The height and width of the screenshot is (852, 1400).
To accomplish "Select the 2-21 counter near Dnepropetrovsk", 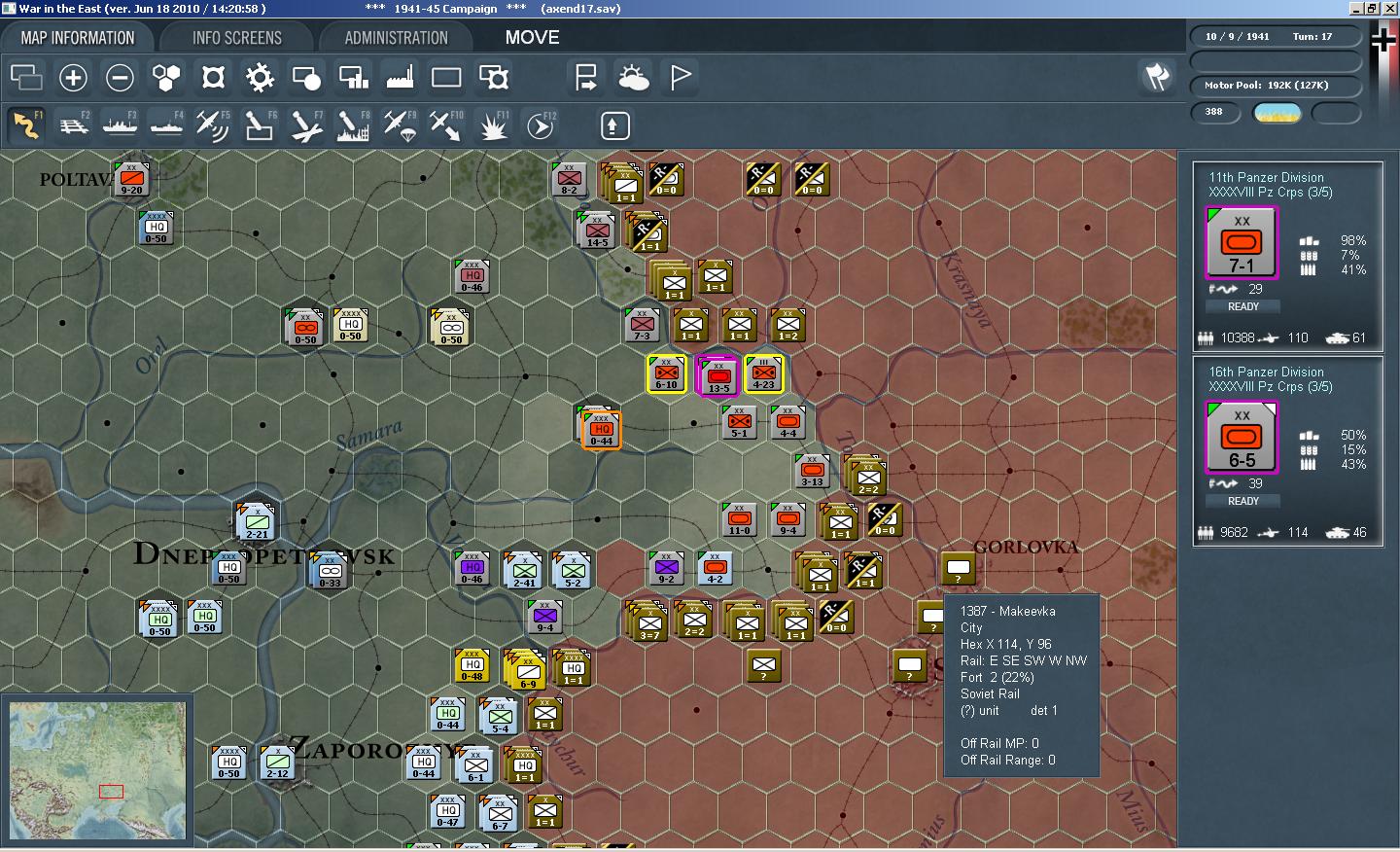I will click(x=257, y=522).
